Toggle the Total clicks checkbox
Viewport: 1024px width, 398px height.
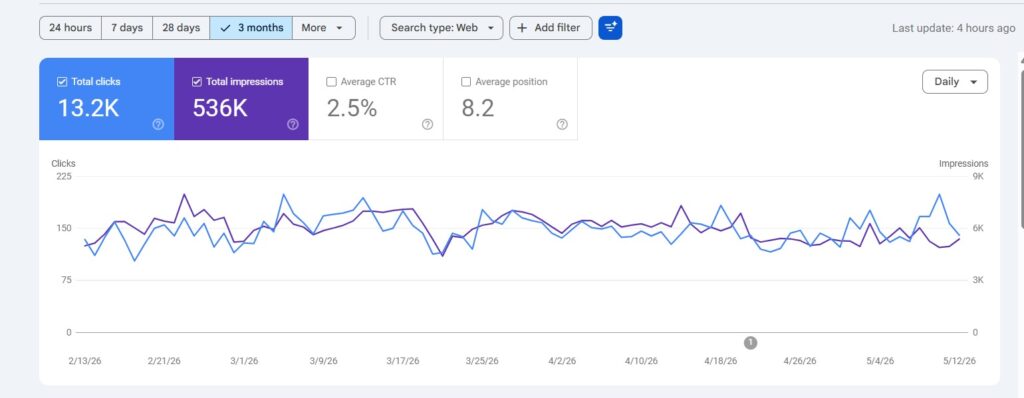[62, 82]
